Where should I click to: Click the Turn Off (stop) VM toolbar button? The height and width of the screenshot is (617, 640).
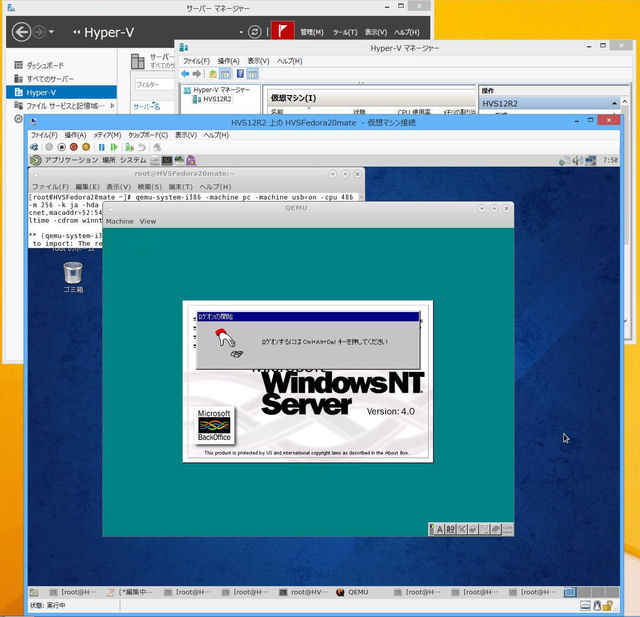pyautogui.click(x=61, y=147)
